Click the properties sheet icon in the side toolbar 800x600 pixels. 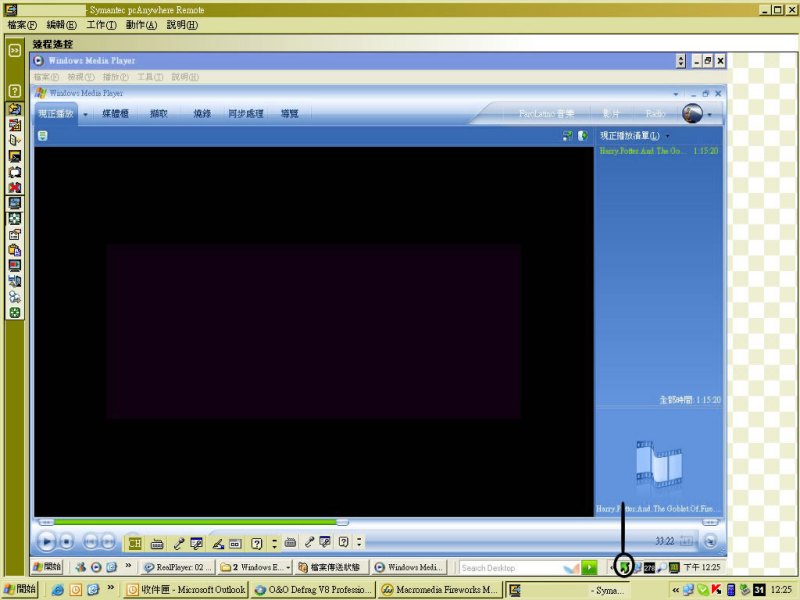15,235
